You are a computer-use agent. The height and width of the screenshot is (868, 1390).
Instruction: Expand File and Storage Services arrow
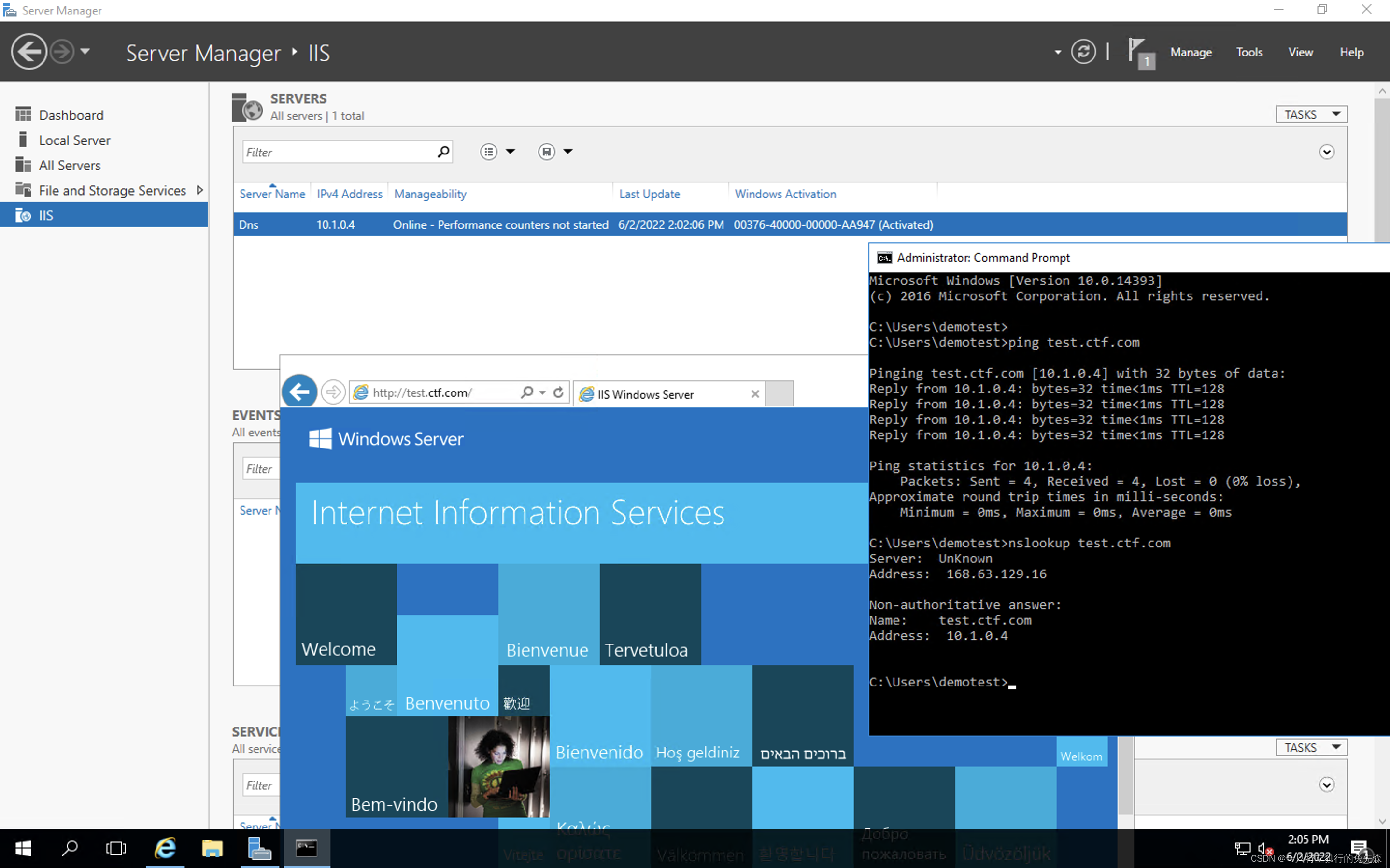[x=200, y=190]
